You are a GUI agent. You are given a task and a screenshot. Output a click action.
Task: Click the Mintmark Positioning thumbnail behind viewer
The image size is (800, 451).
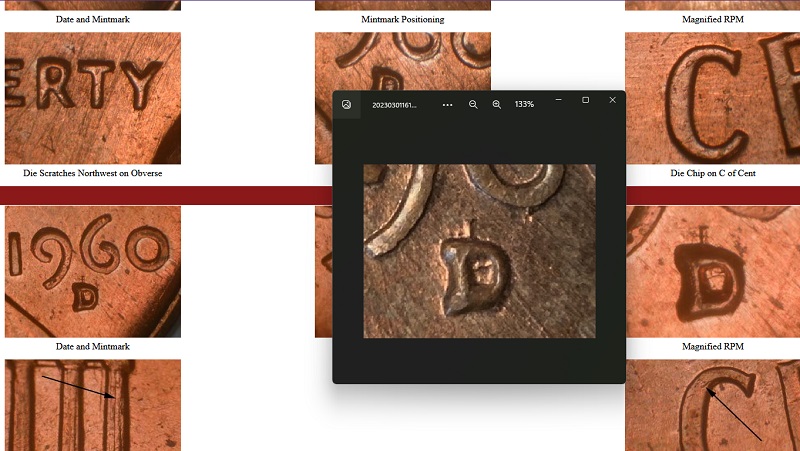pos(403,61)
